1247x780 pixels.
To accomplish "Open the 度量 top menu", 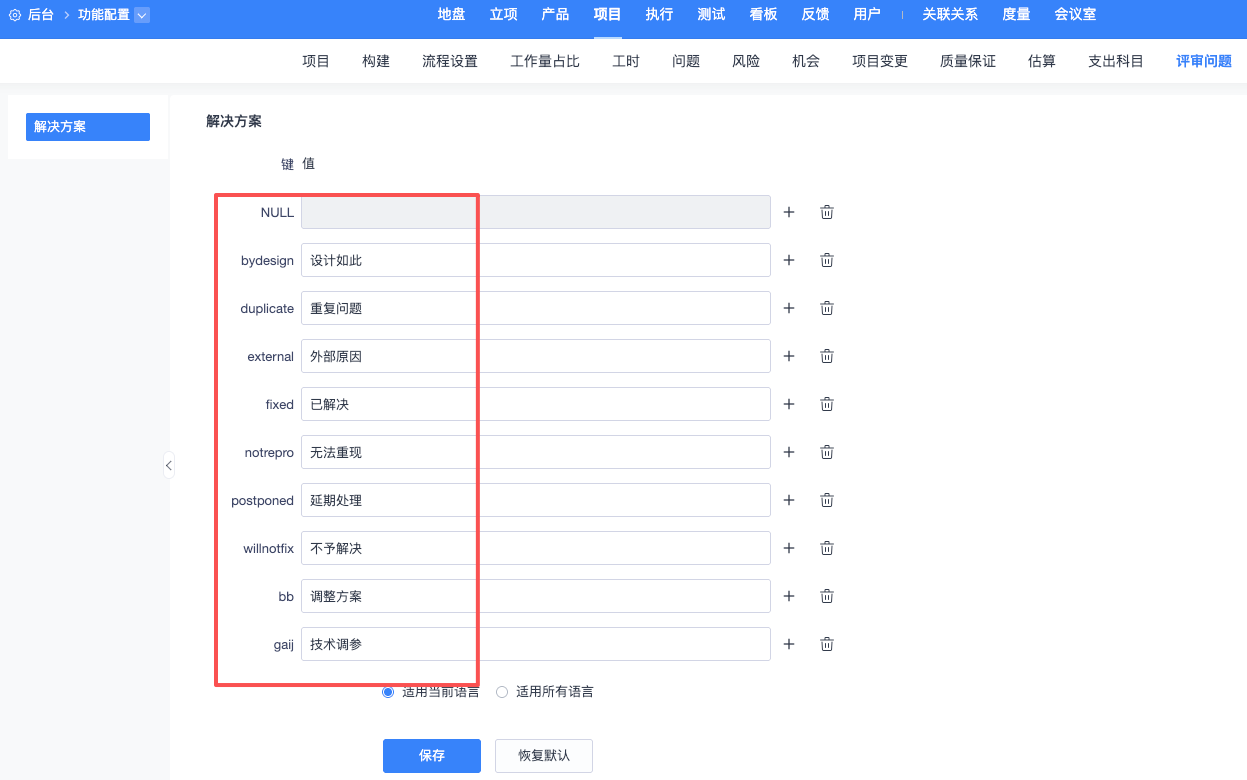I will (x=1016, y=15).
